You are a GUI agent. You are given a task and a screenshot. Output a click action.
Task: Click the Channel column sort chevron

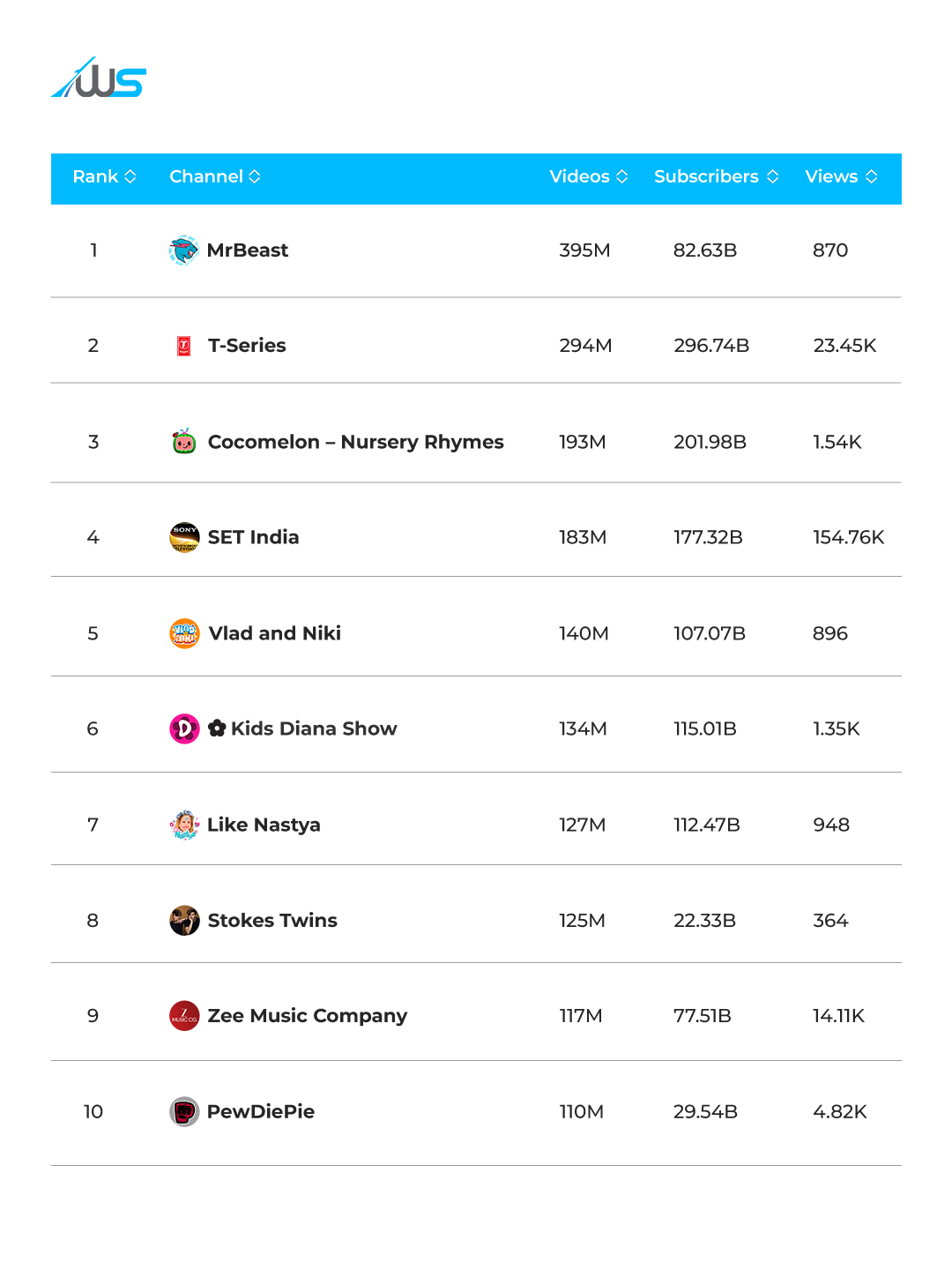coord(255,176)
